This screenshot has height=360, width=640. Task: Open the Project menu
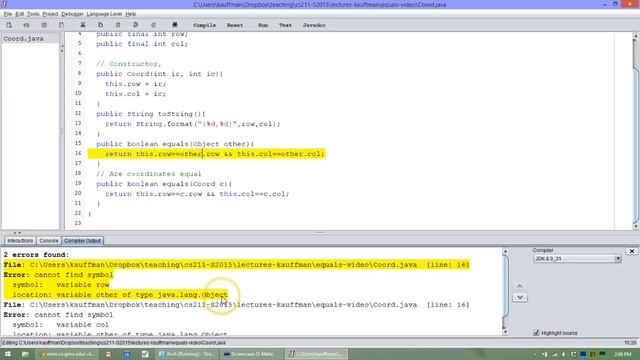pos(50,14)
